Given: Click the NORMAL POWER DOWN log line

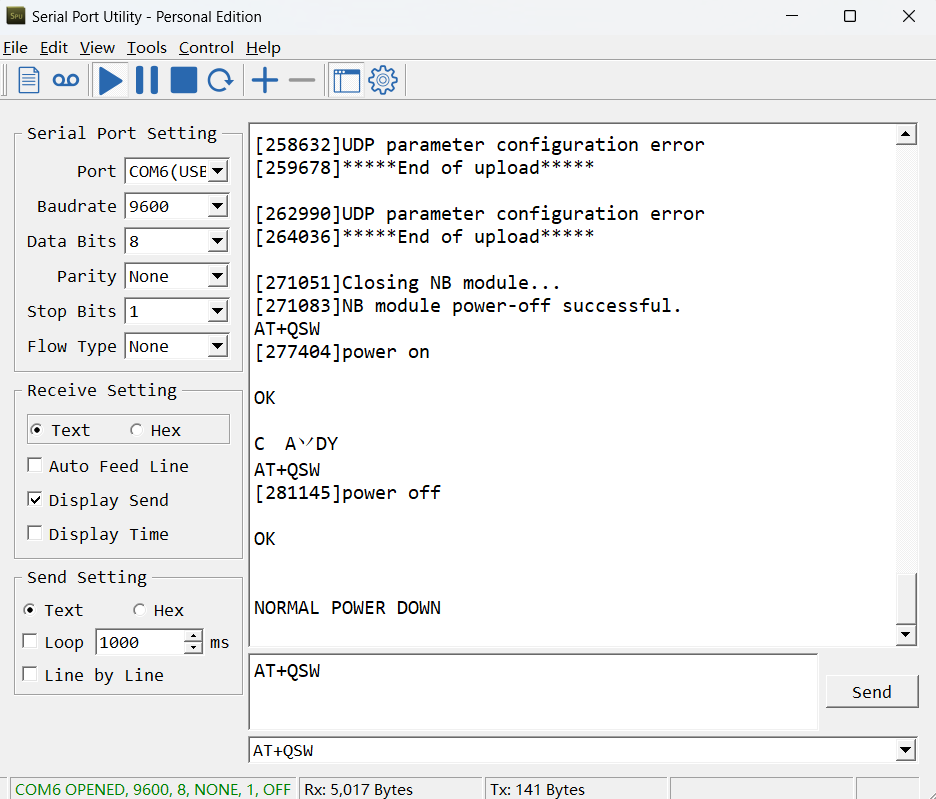Looking at the screenshot, I should click(x=347, y=608).
